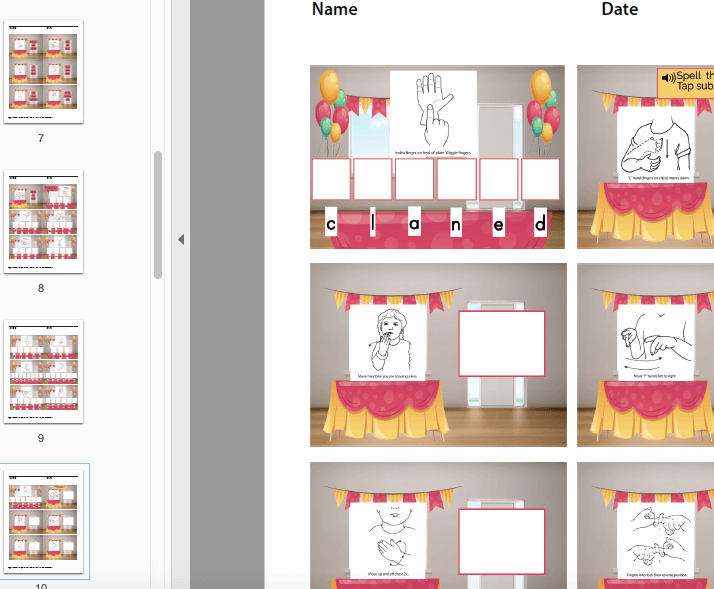Image resolution: width=714 pixels, height=589 pixels.
Task: Click the crossed-arms chest sign illustration
Action: [x=388, y=540]
